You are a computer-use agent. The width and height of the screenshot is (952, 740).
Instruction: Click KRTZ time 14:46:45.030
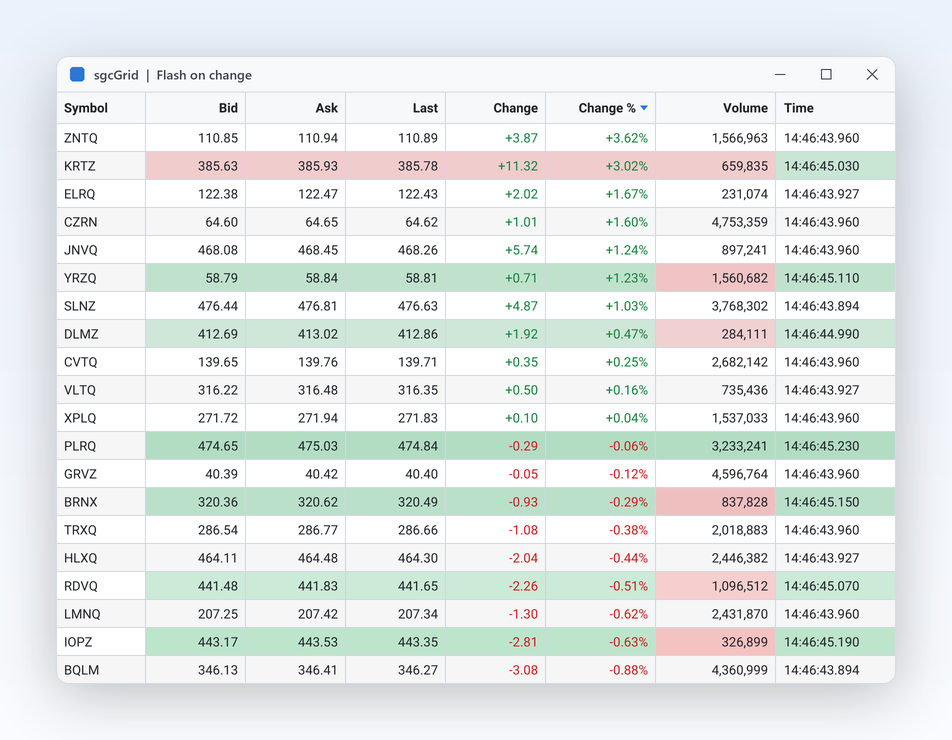pyautogui.click(x=835, y=166)
